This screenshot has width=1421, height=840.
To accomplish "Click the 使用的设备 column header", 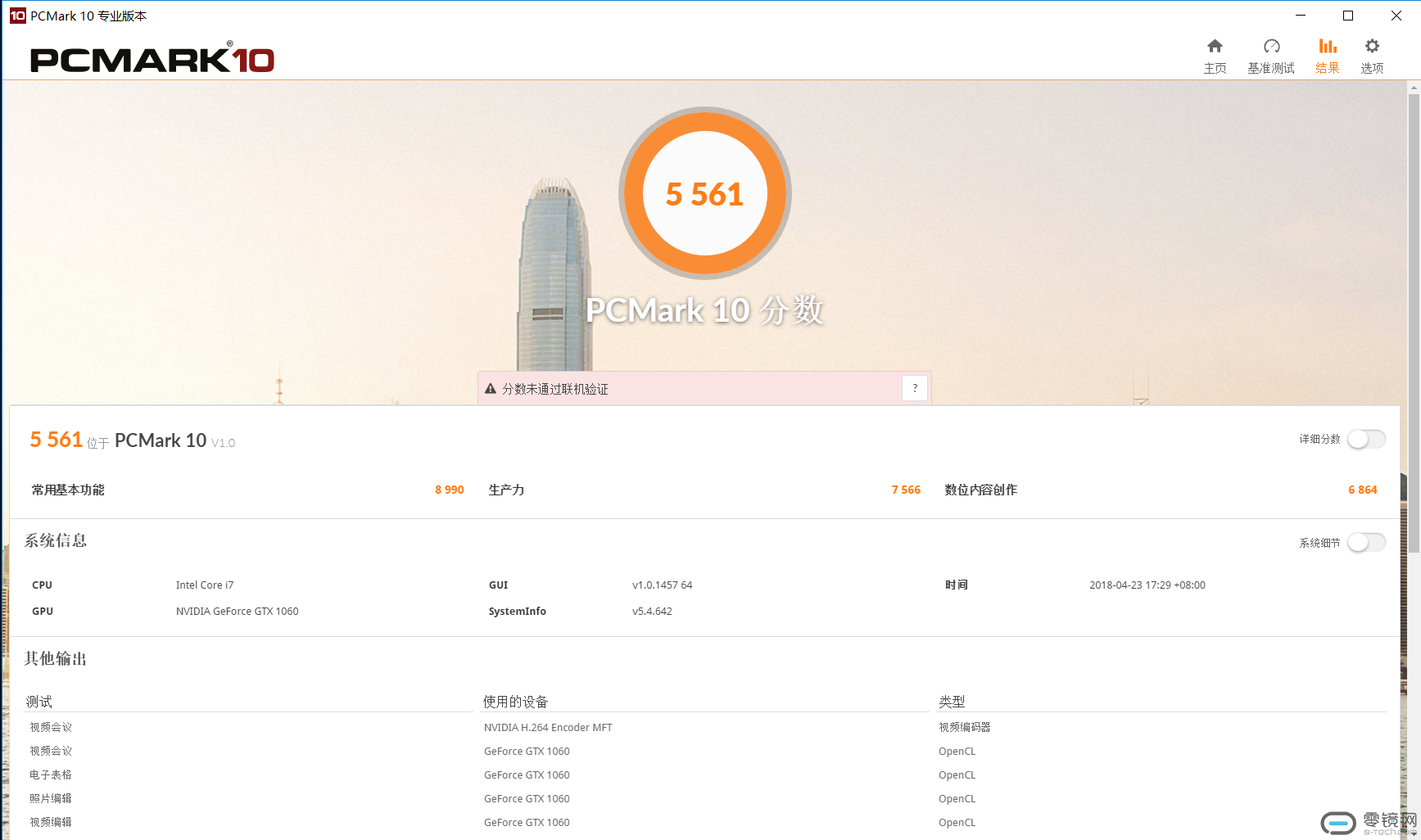I will [x=515, y=702].
